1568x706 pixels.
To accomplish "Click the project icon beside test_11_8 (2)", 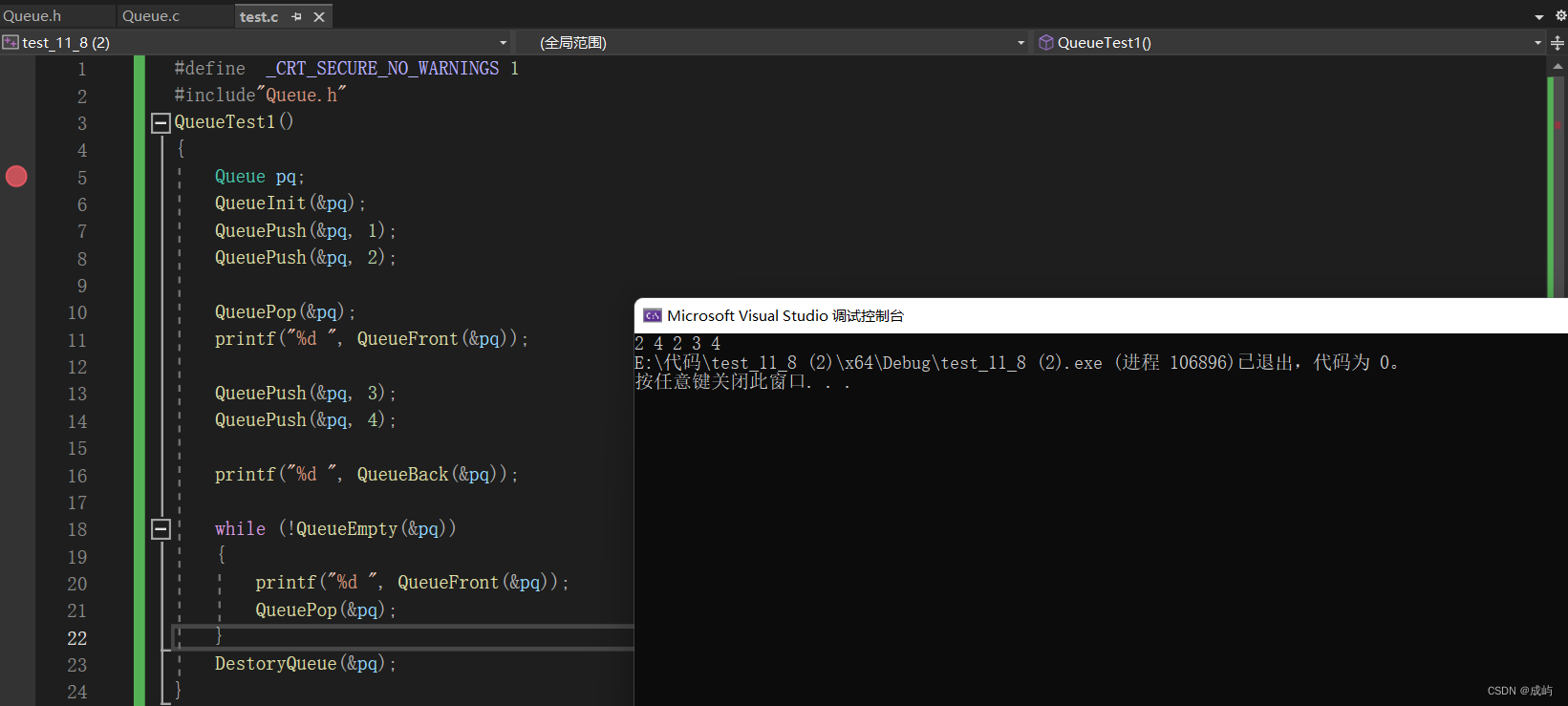I will [11, 42].
